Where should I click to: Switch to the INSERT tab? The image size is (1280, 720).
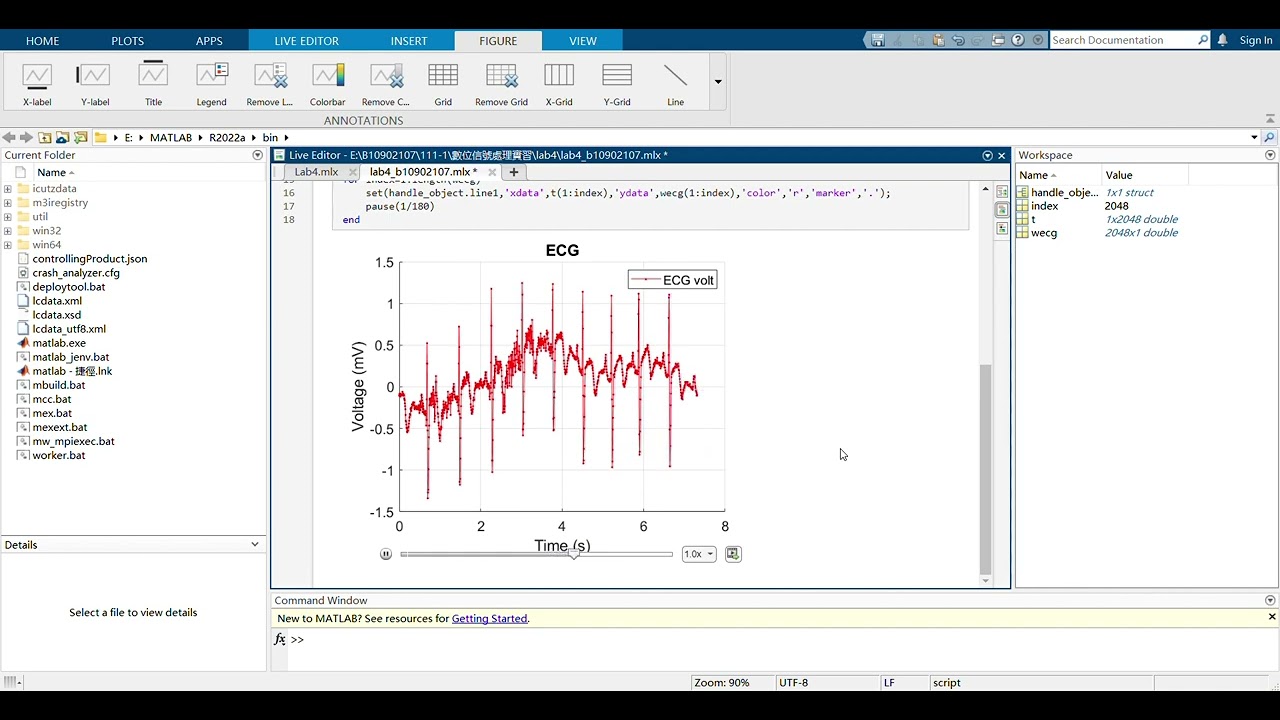point(409,41)
